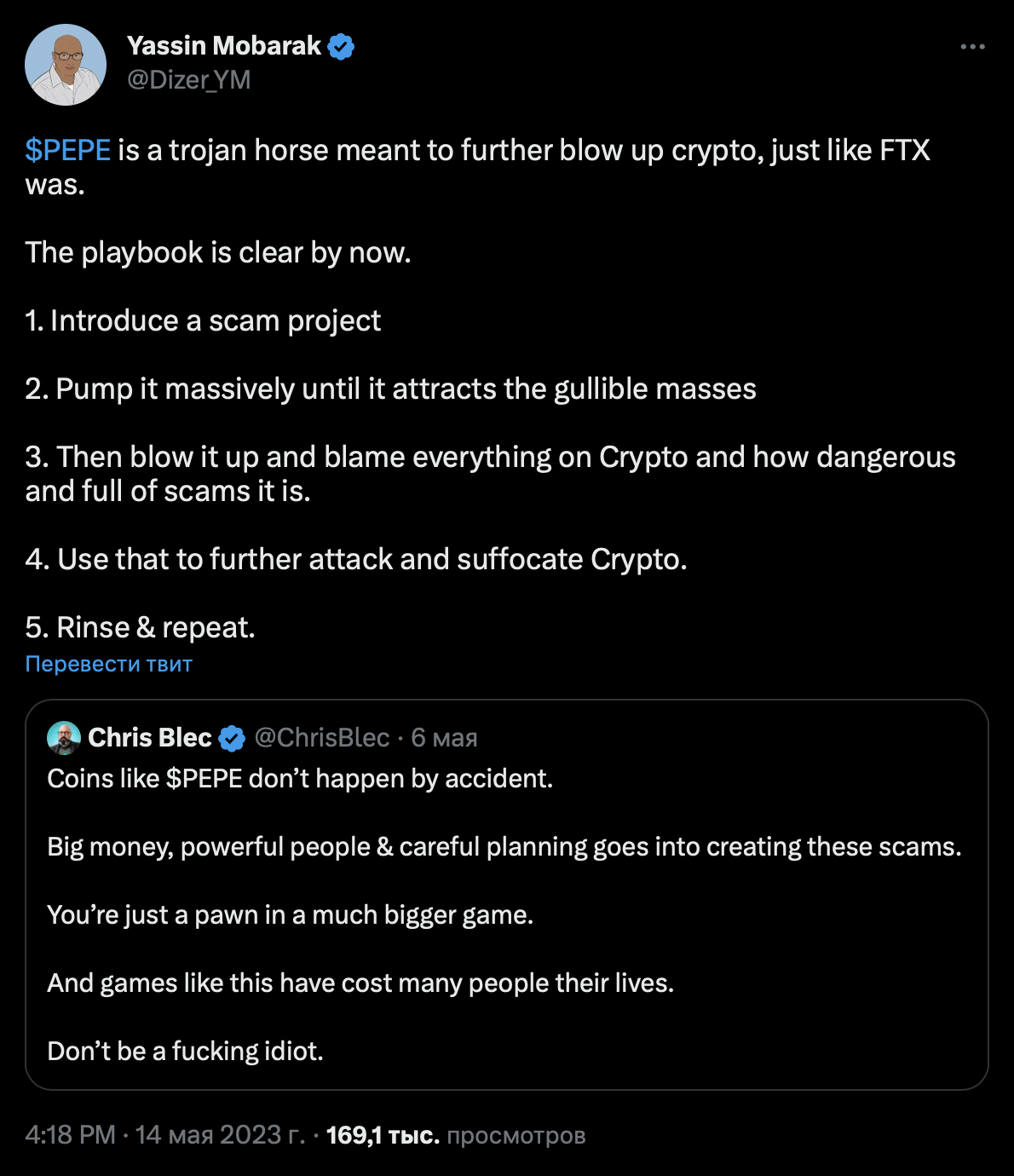Open Yassin Mobarak's profile avatar

tap(66, 65)
